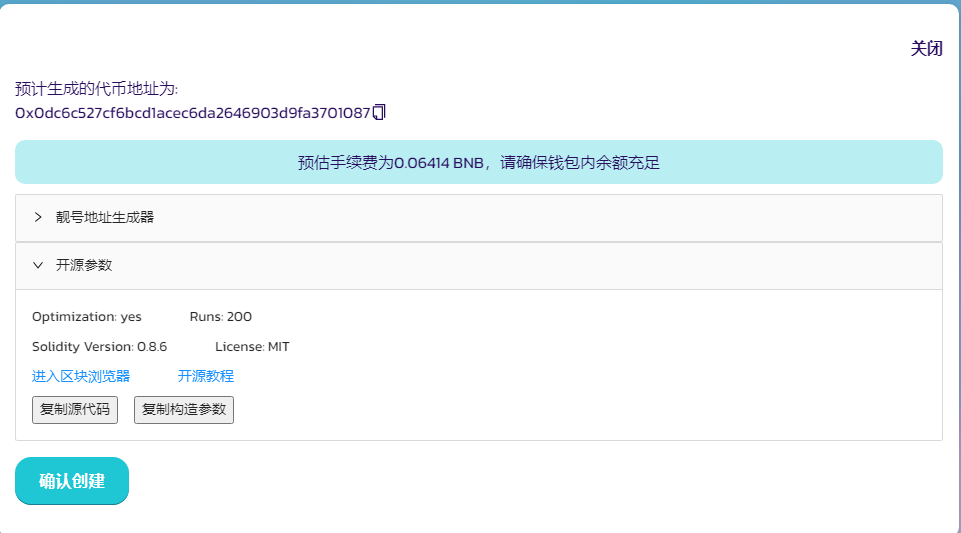This screenshot has width=961, height=533.
Task: Click the 预计生成的代币地址为 label
Action: point(97,89)
